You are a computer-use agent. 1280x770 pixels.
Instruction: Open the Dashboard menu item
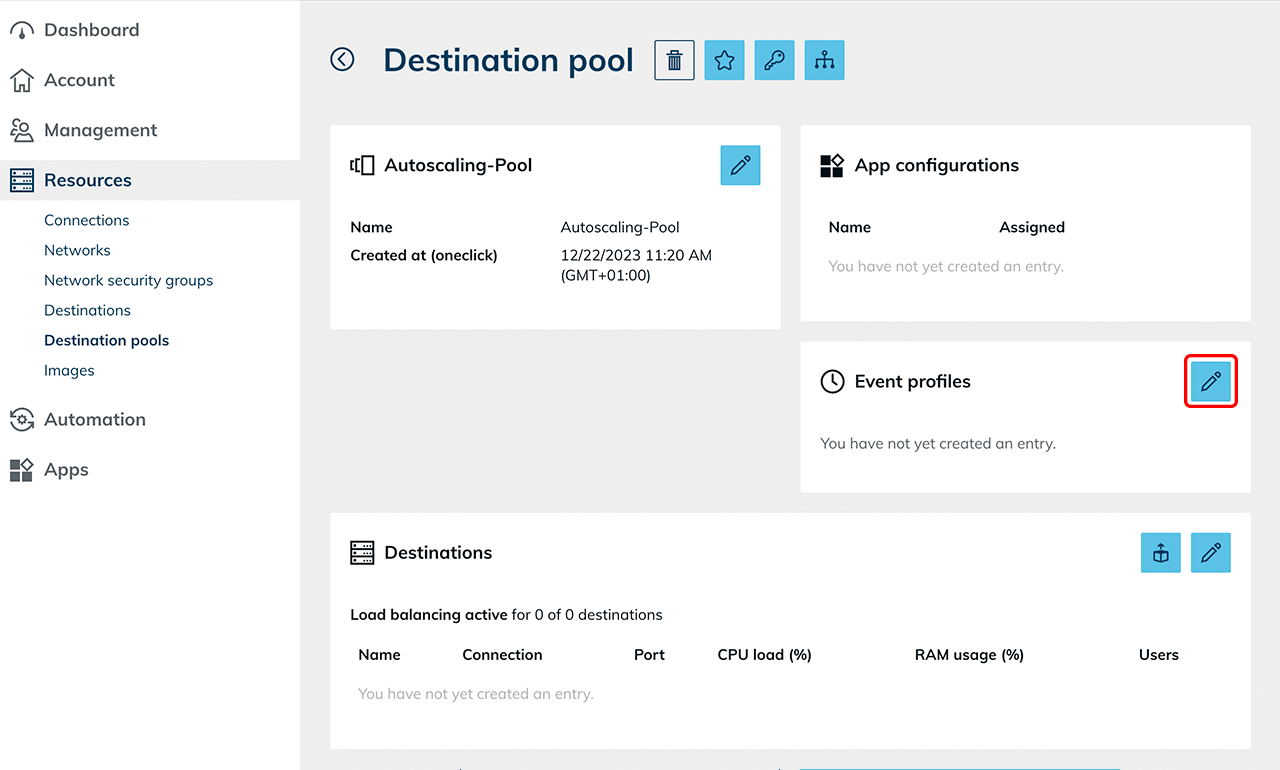tap(91, 30)
